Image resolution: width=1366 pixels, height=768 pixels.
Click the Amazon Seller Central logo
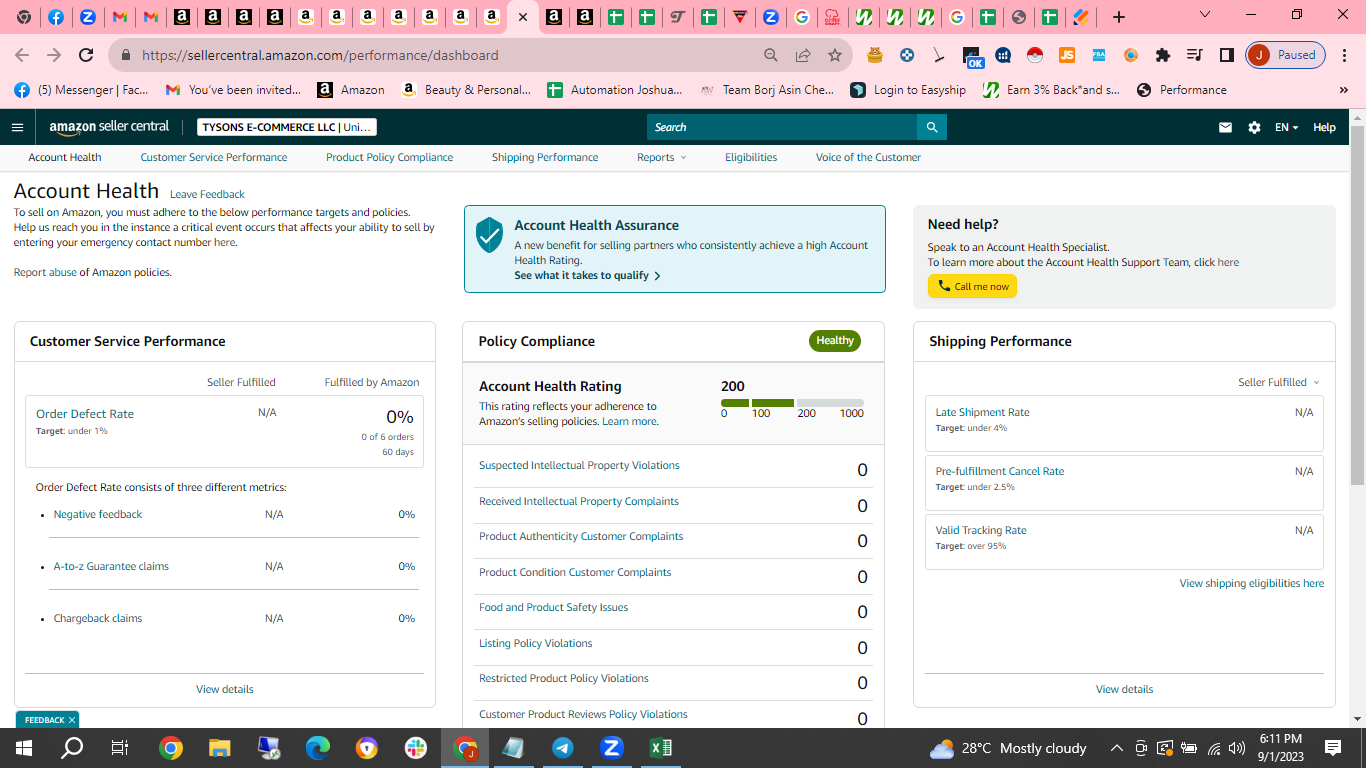pos(110,127)
